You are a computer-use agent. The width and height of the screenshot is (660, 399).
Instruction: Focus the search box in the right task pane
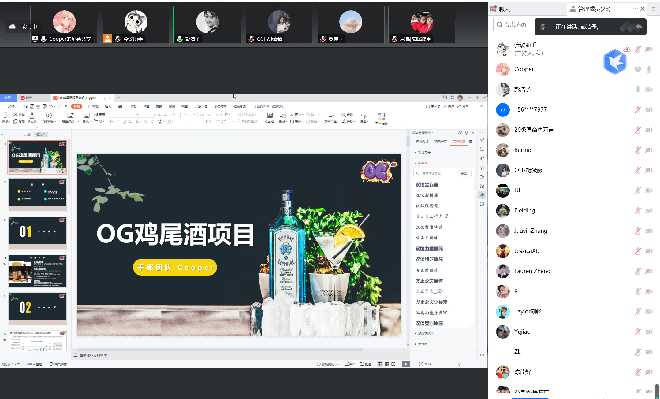[435, 173]
